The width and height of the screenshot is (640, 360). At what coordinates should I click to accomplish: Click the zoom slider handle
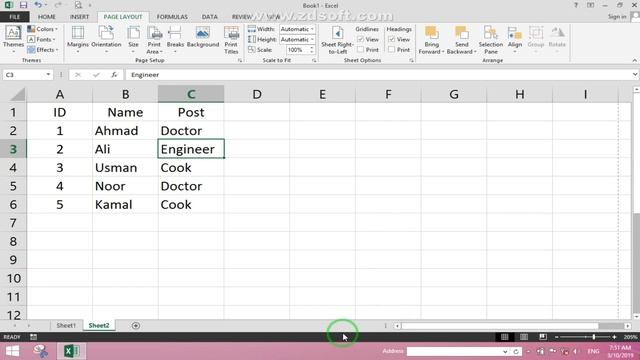pos(593,337)
